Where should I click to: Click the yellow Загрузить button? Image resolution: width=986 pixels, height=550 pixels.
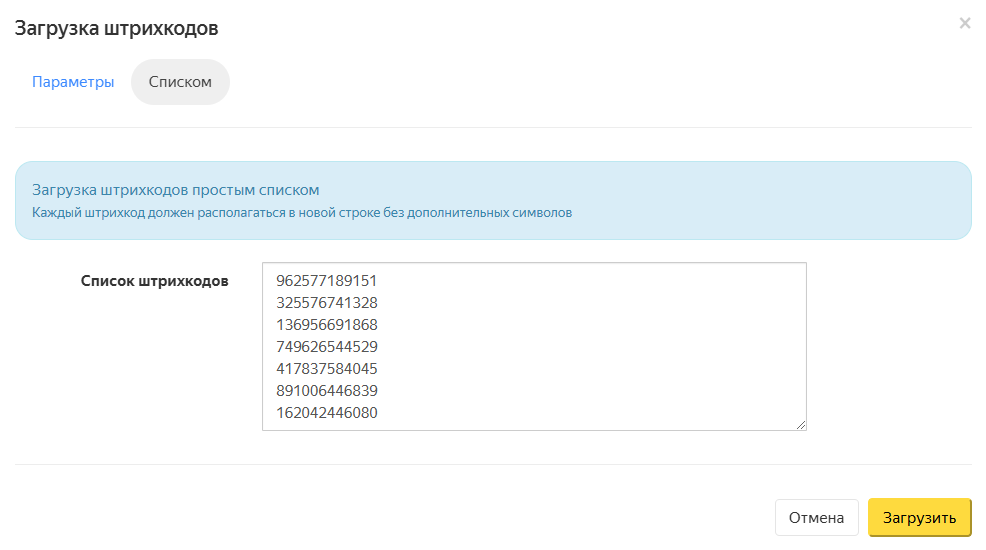tap(919, 518)
